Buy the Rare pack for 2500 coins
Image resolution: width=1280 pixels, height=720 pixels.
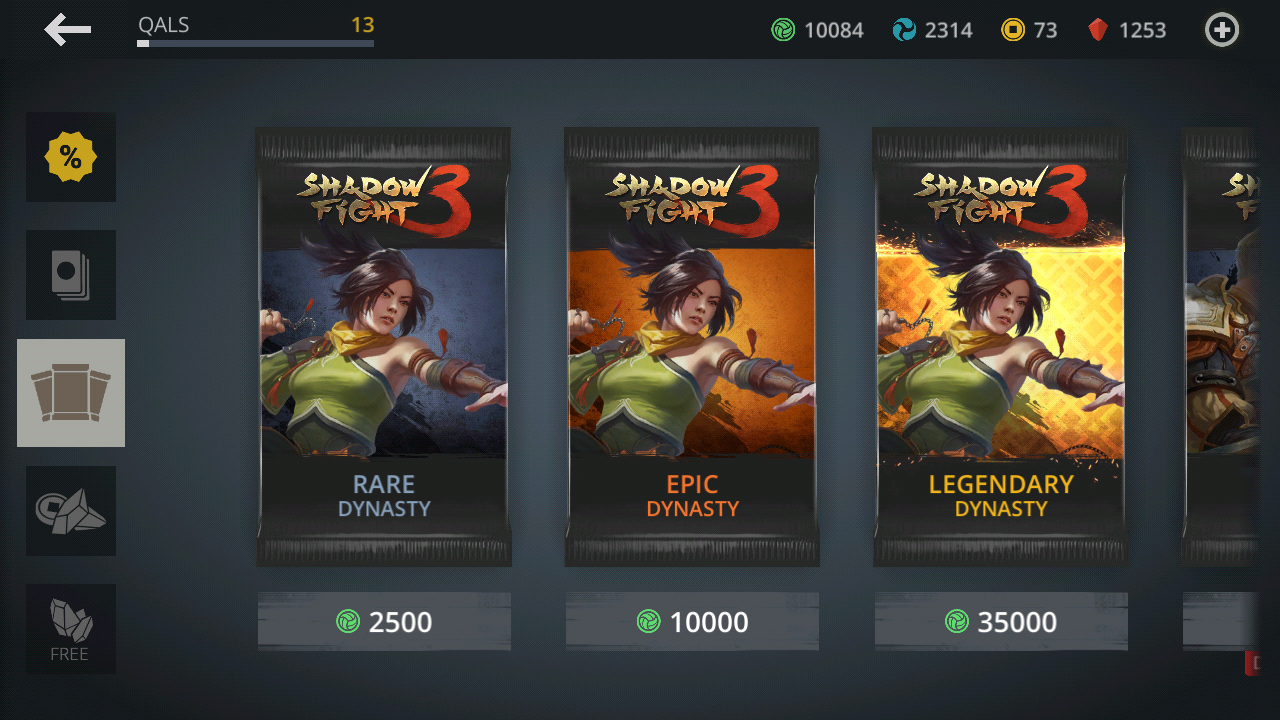tap(384, 621)
